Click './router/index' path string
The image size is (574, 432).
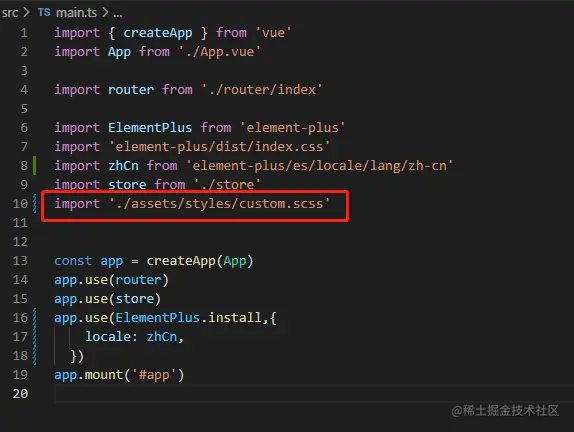(262, 90)
